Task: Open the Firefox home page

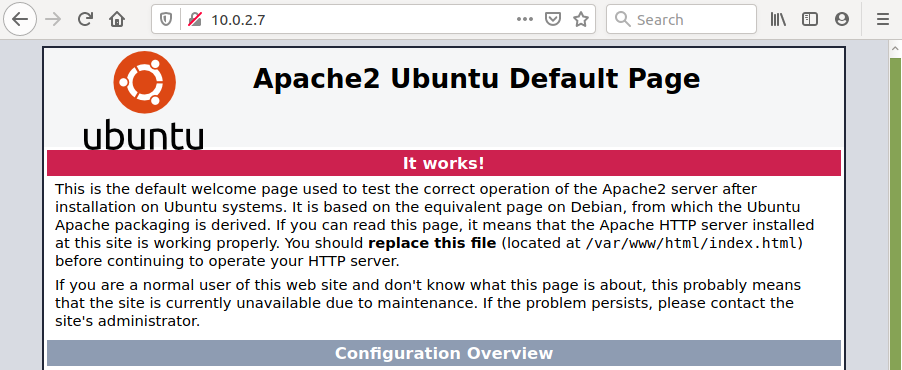Action: (117, 20)
